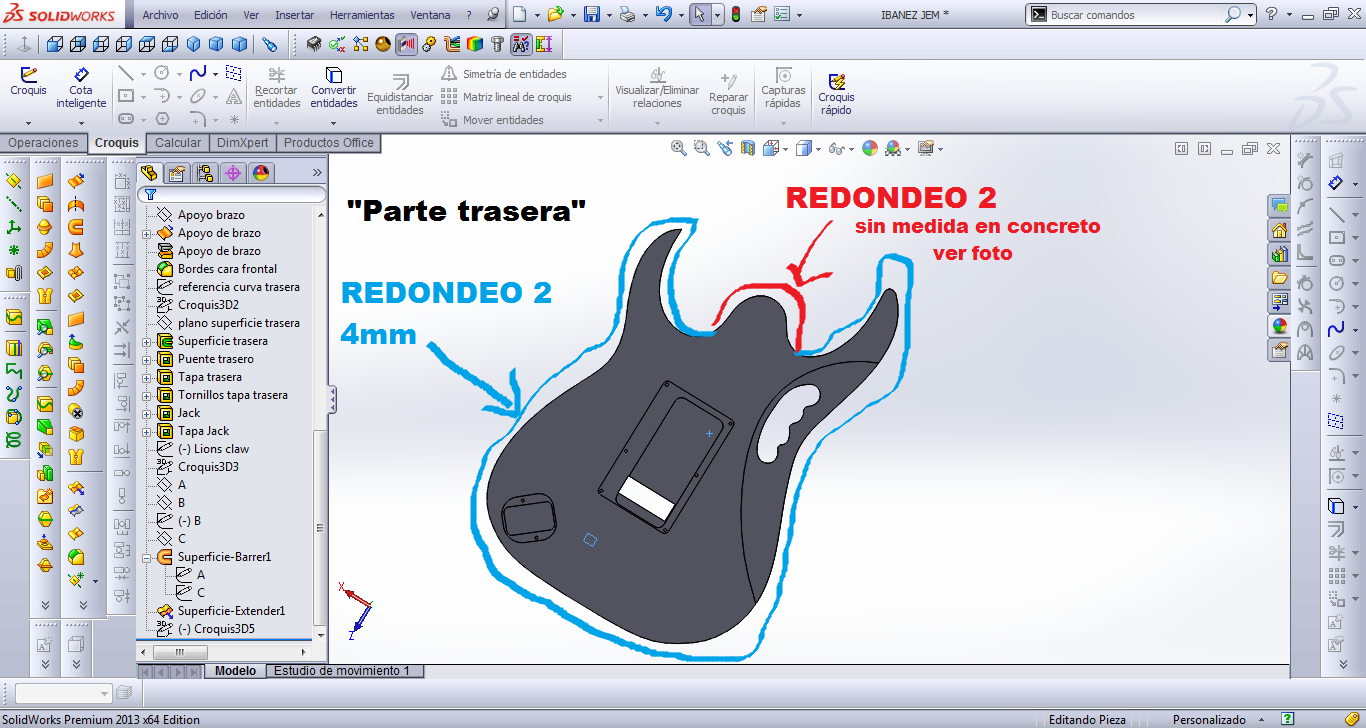Click Visualizar/Eliminar relaciones
The image size is (1366, 728).
pos(657,88)
